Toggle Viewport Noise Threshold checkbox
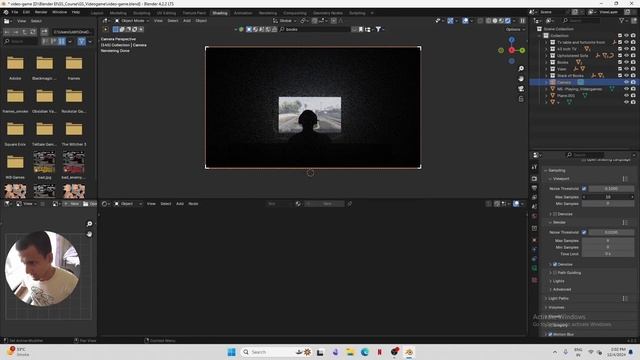The width and height of the screenshot is (640, 360). (x=584, y=189)
